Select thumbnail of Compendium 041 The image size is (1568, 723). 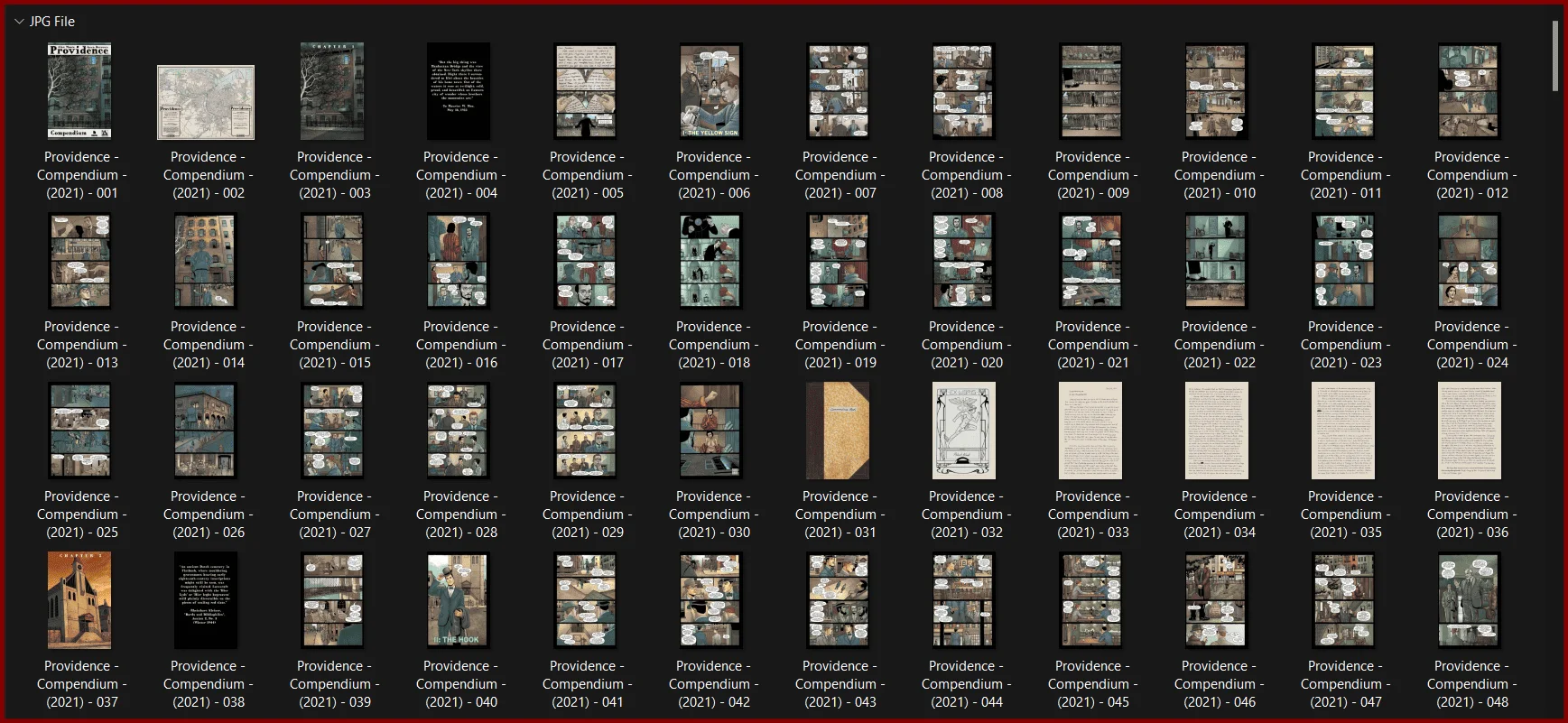(585, 600)
